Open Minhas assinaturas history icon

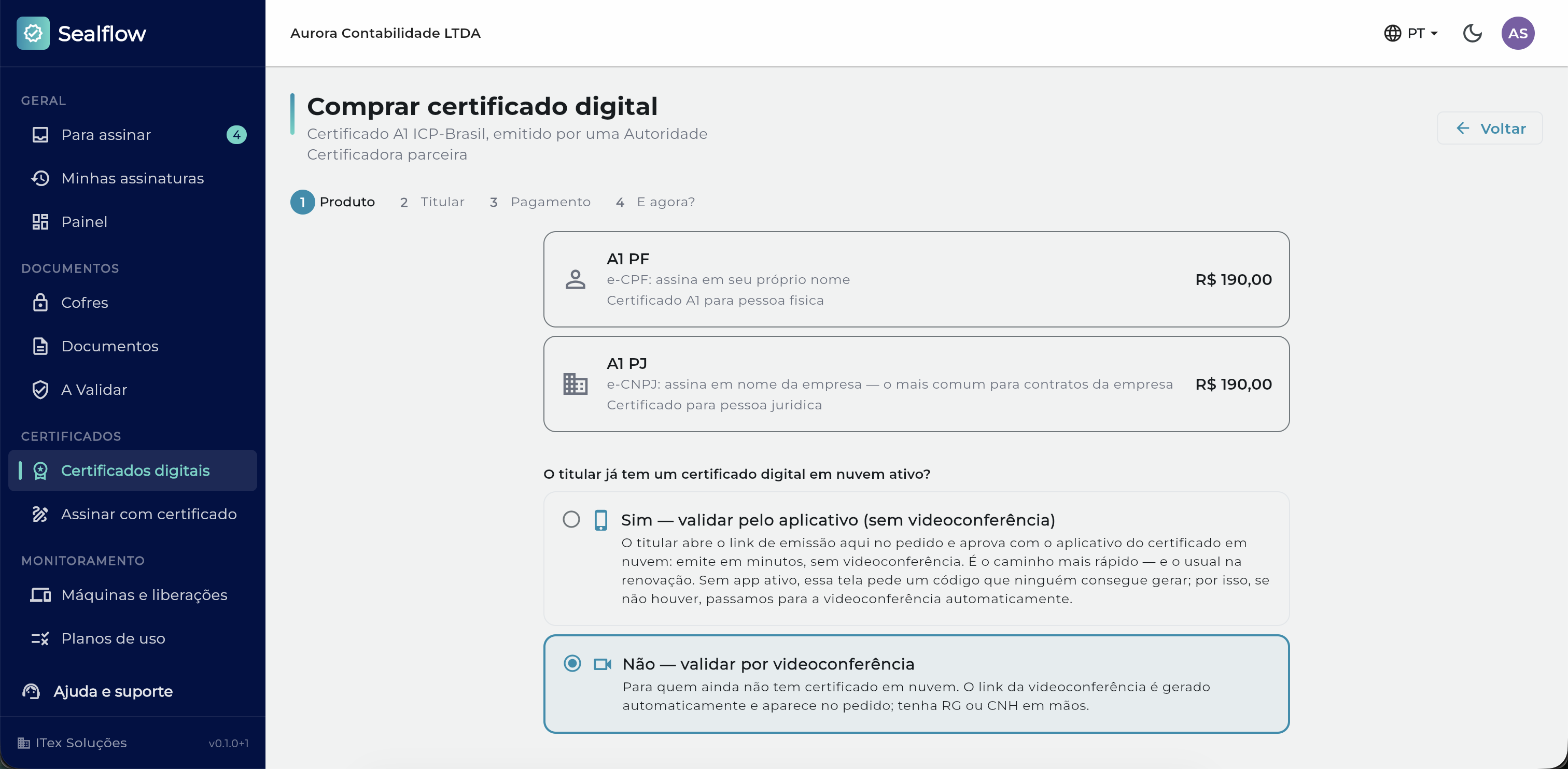tap(40, 178)
